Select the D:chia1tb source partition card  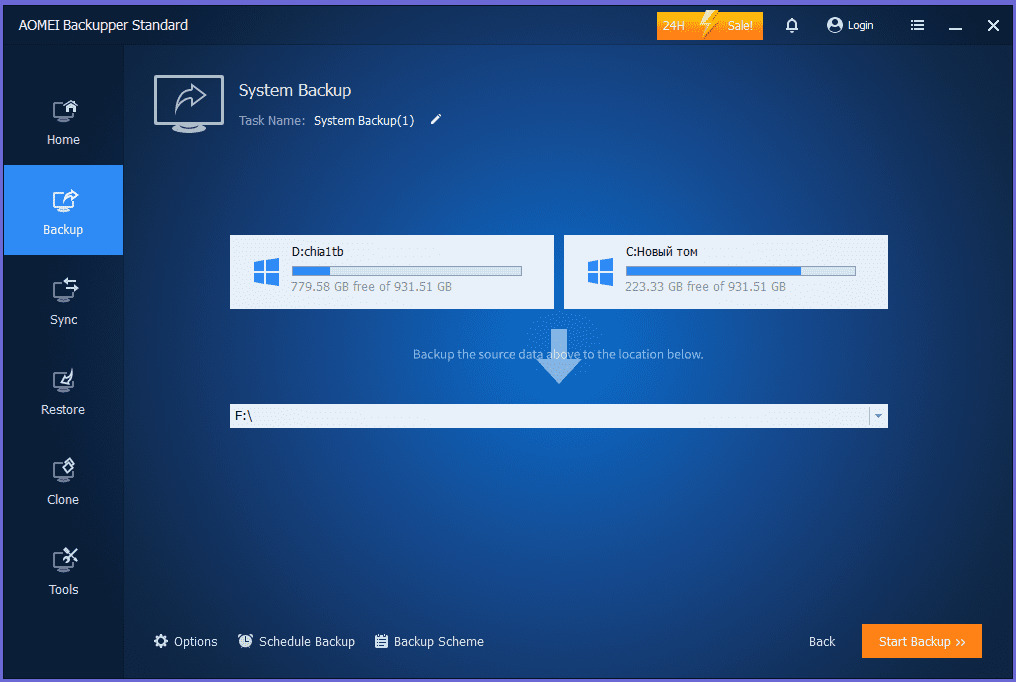[x=392, y=272]
